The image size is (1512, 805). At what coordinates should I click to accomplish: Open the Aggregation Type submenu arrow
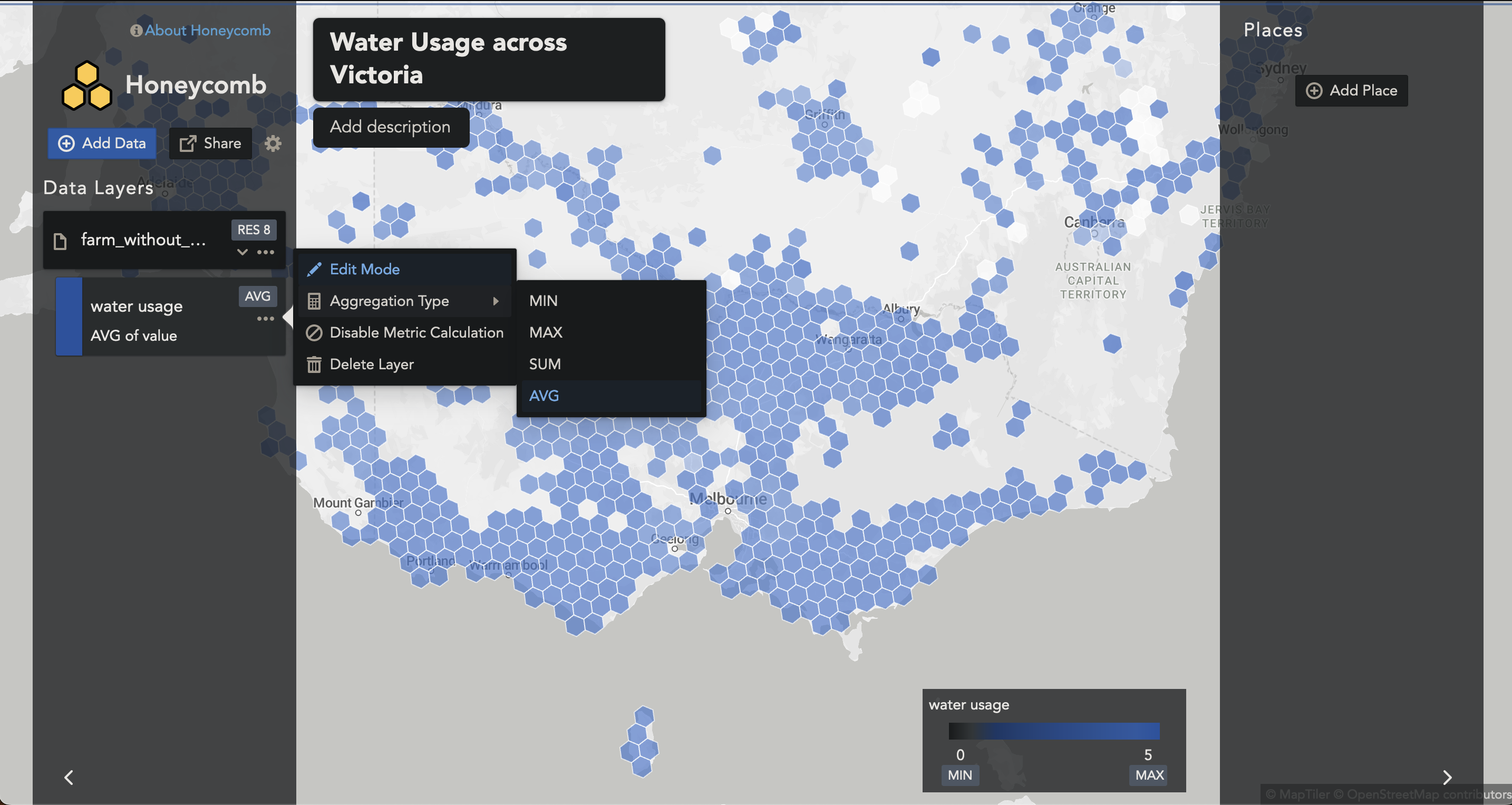tap(497, 301)
